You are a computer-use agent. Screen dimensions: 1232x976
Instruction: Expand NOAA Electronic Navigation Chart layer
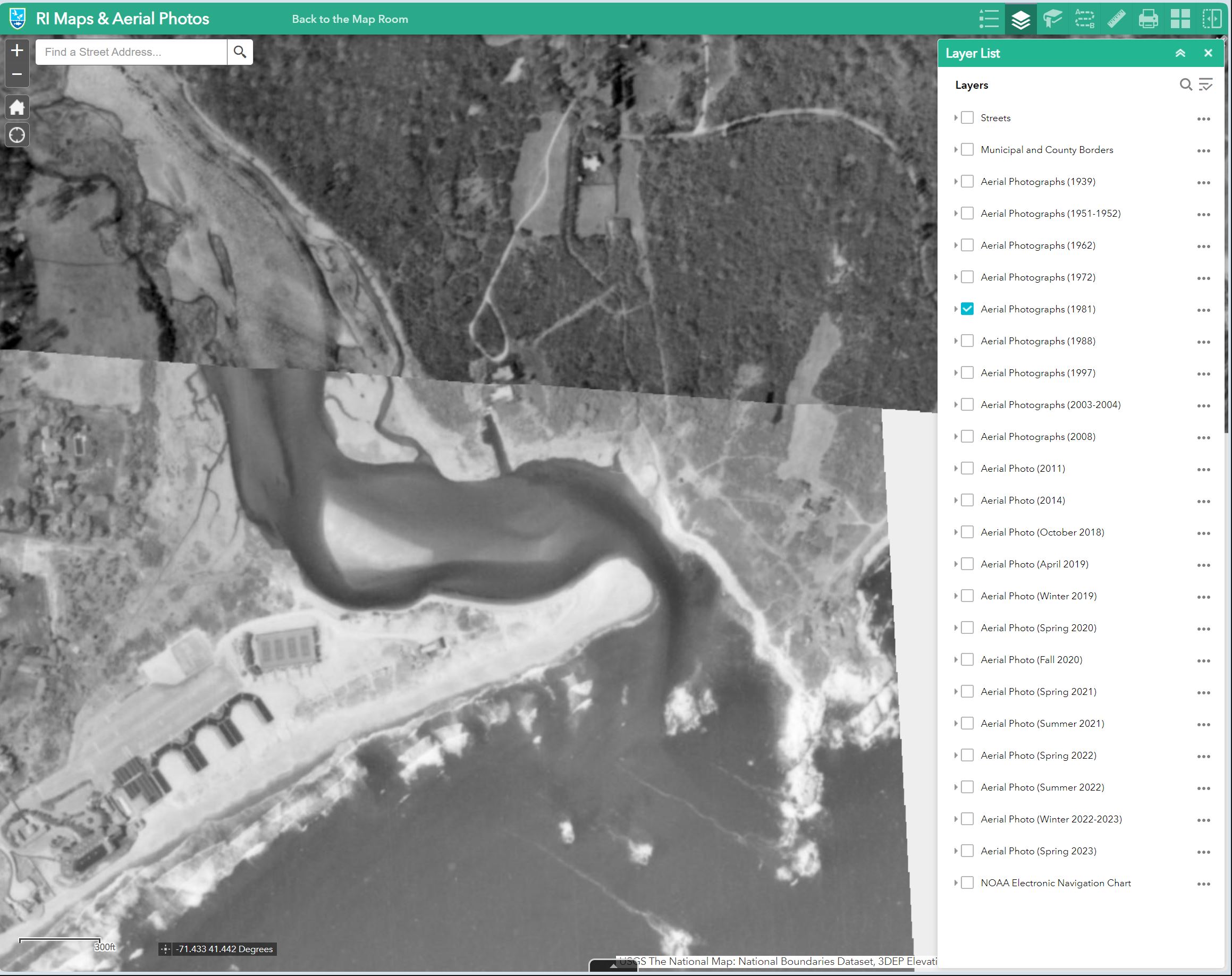[956, 883]
